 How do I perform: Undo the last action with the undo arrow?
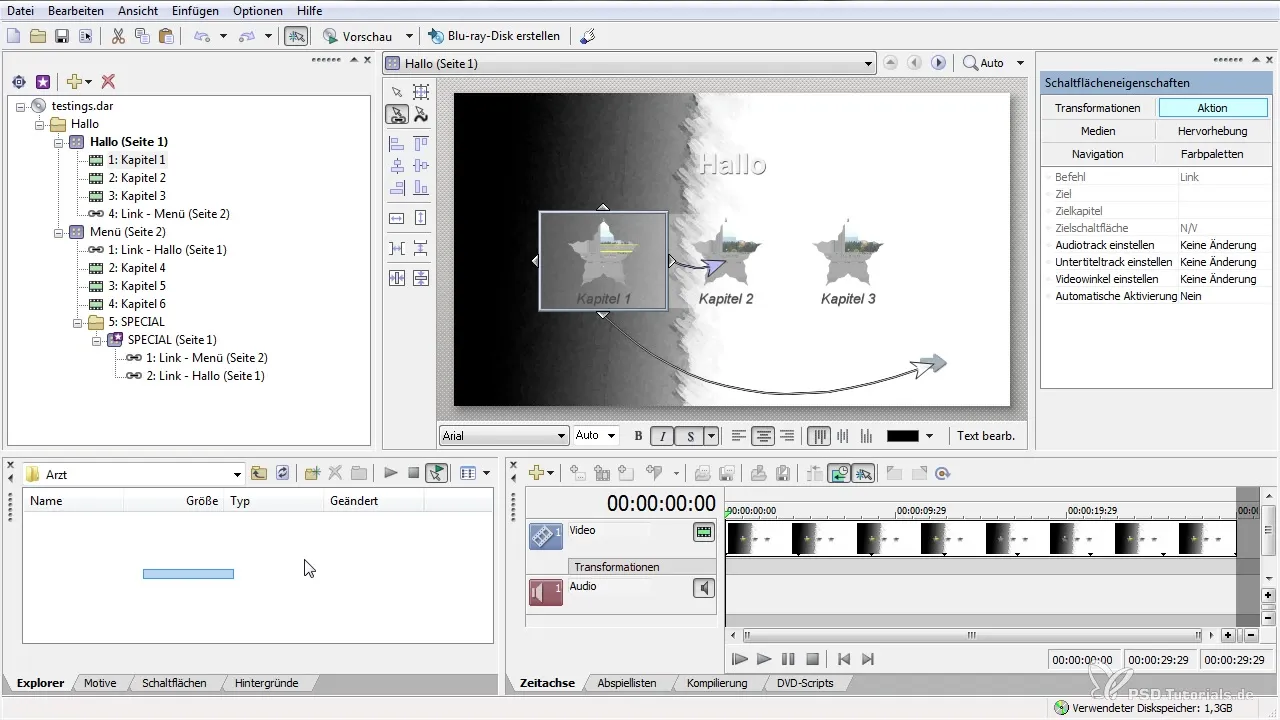click(x=202, y=36)
